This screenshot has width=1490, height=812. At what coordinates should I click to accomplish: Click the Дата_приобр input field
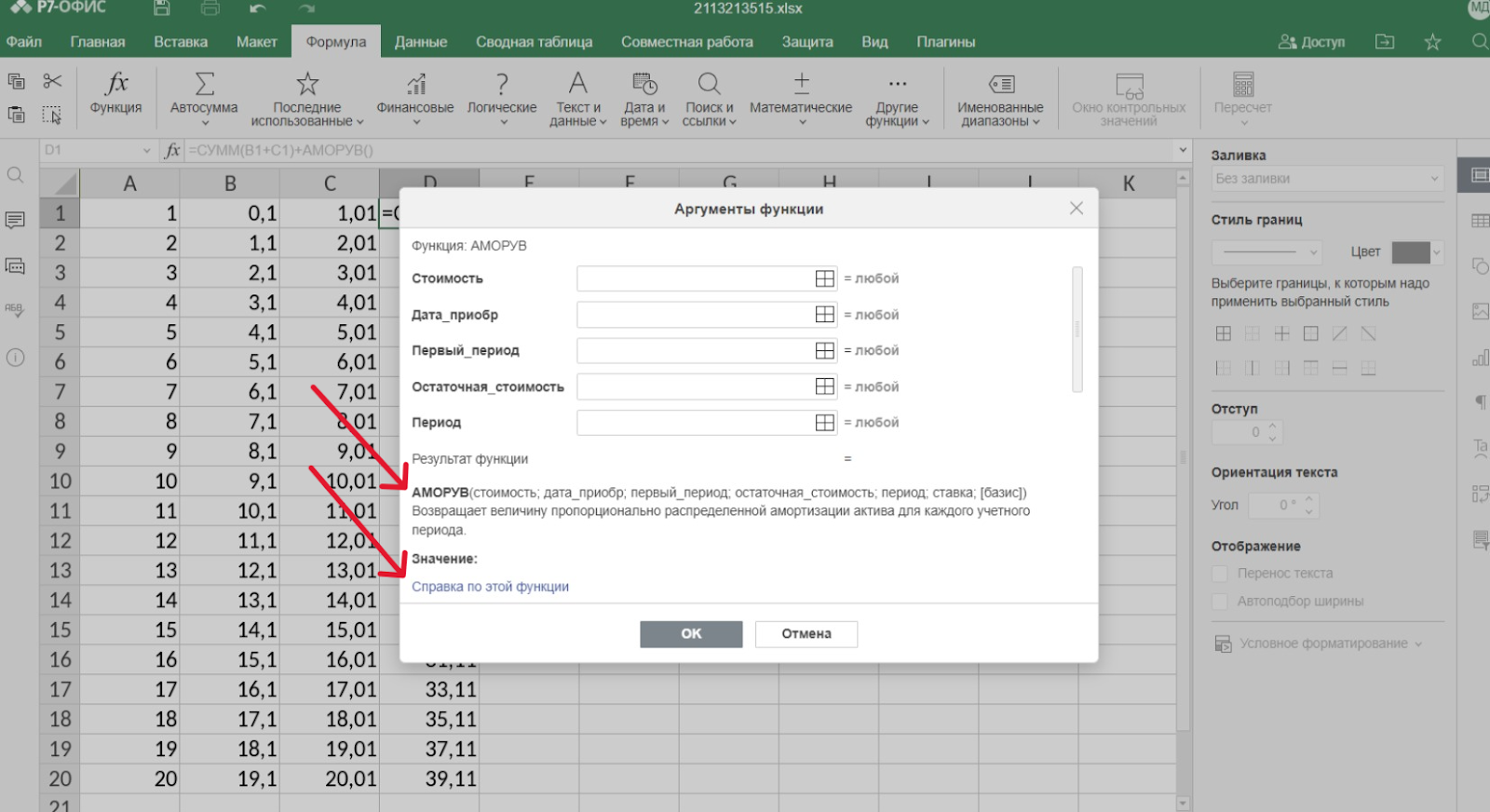[695, 315]
